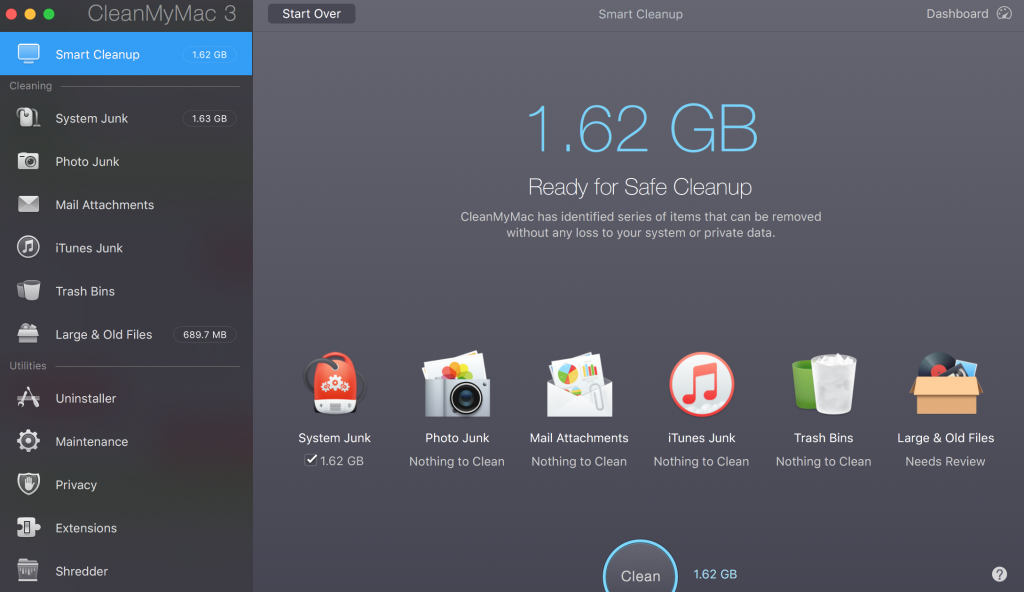This screenshot has height=592, width=1024.
Task: Click the Extensions label in sidebar
Action: [x=86, y=527]
